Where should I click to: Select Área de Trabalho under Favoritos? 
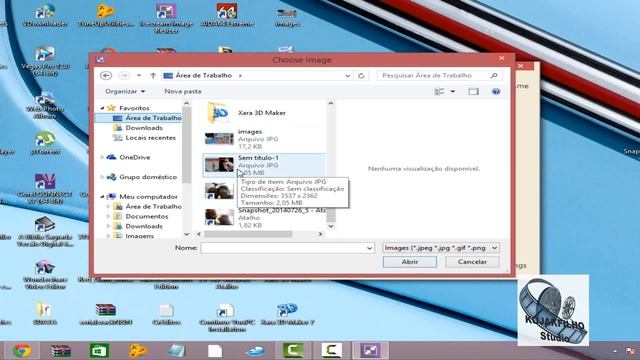point(153,118)
